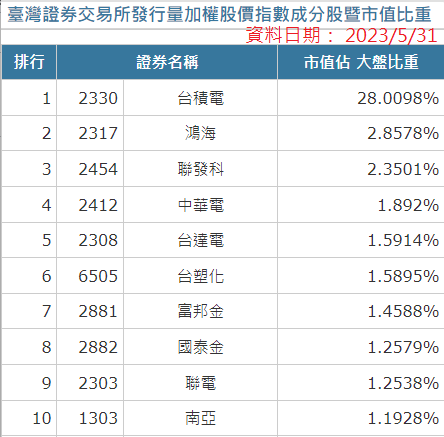Select rank cell 8 in 國泰金 row
The width and height of the screenshot is (444, 437).
point(29,347)
